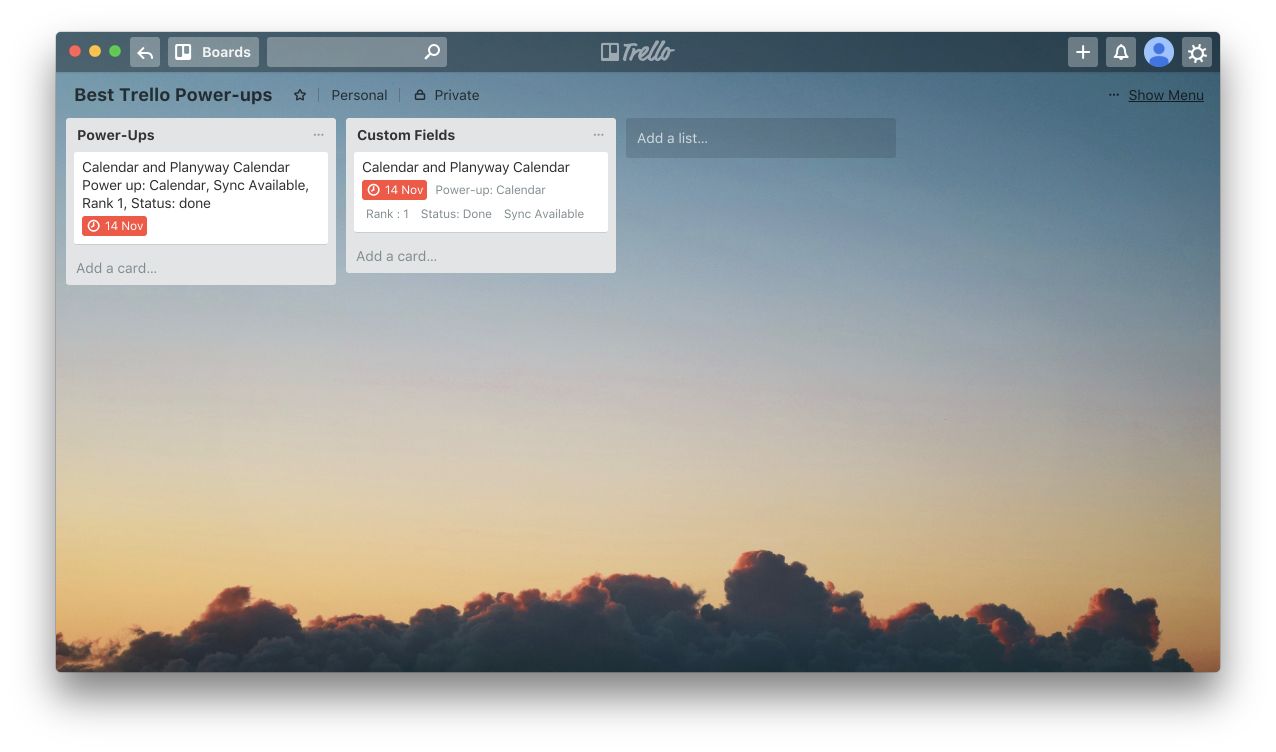Click the Trello logo in header

(638, 52)
